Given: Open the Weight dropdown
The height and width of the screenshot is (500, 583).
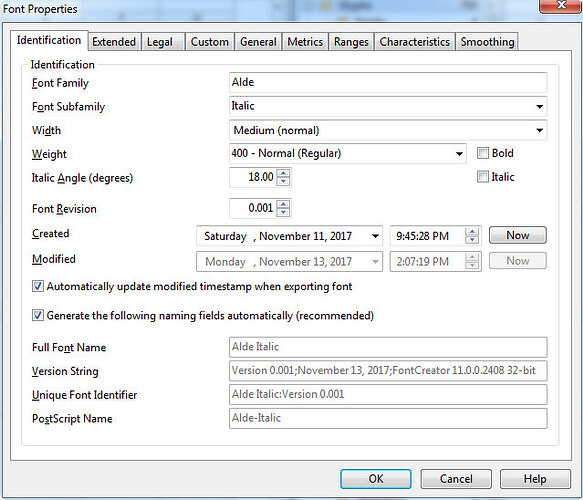Looking at the screenshot, I should coord(459,154).
